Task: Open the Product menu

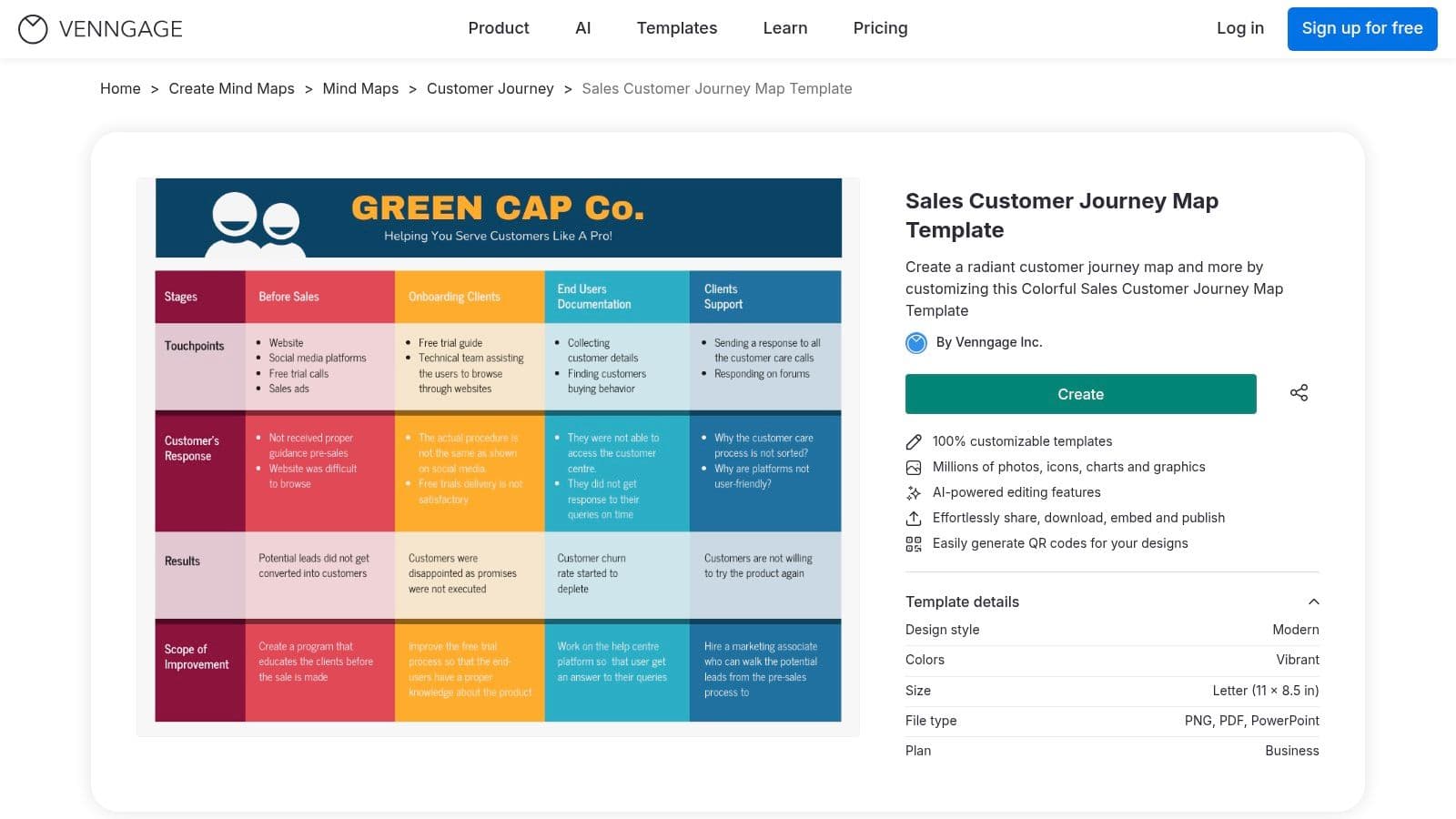Action: [498, 28]
